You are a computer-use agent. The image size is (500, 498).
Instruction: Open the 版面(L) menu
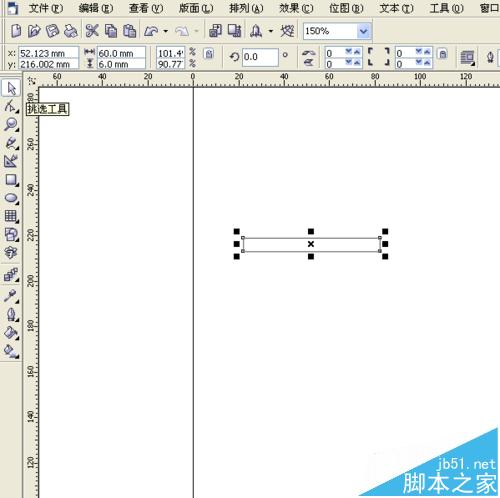pyautogui.click(x=196, y=8)
